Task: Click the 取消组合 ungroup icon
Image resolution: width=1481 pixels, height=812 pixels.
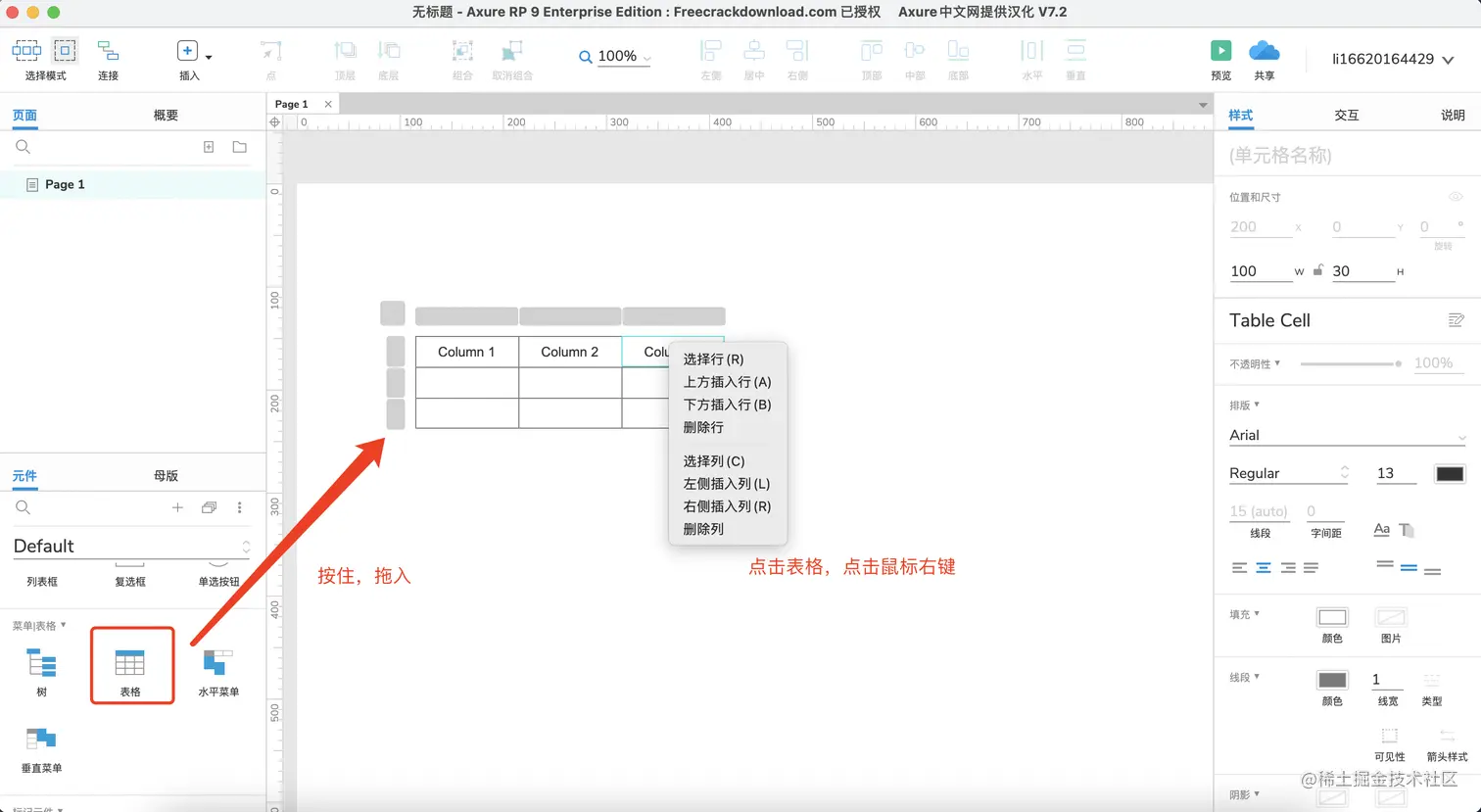Action: click(511, 51)
